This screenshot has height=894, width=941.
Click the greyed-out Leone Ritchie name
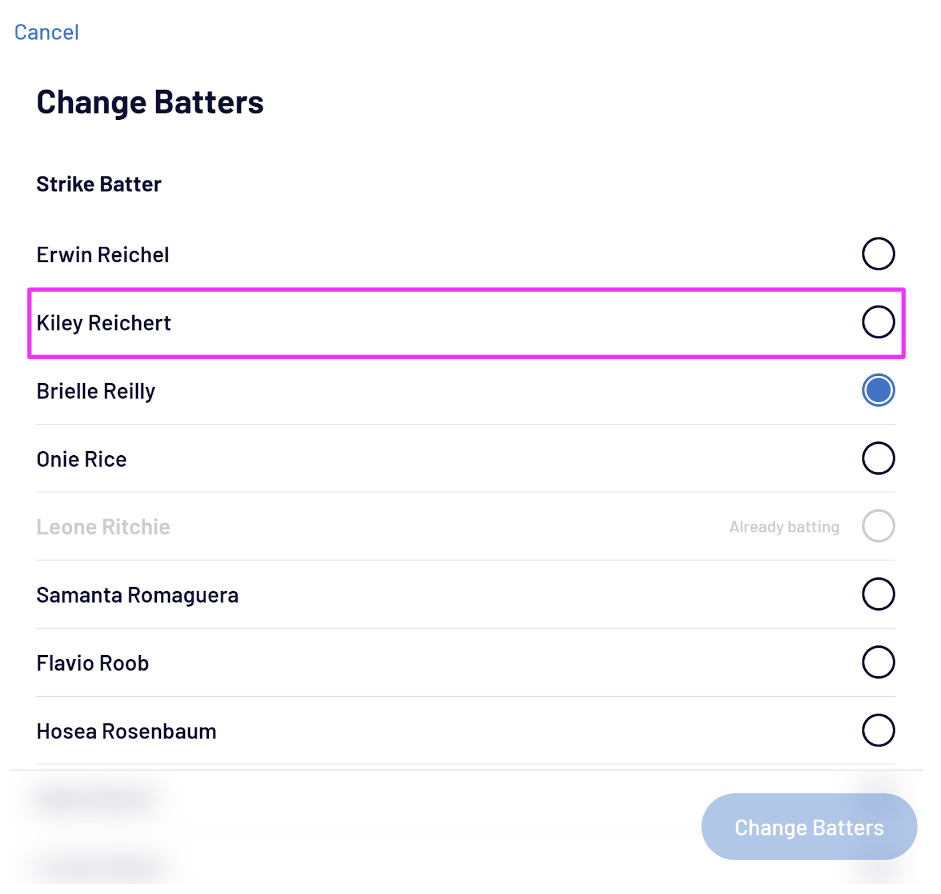(103, 527)
